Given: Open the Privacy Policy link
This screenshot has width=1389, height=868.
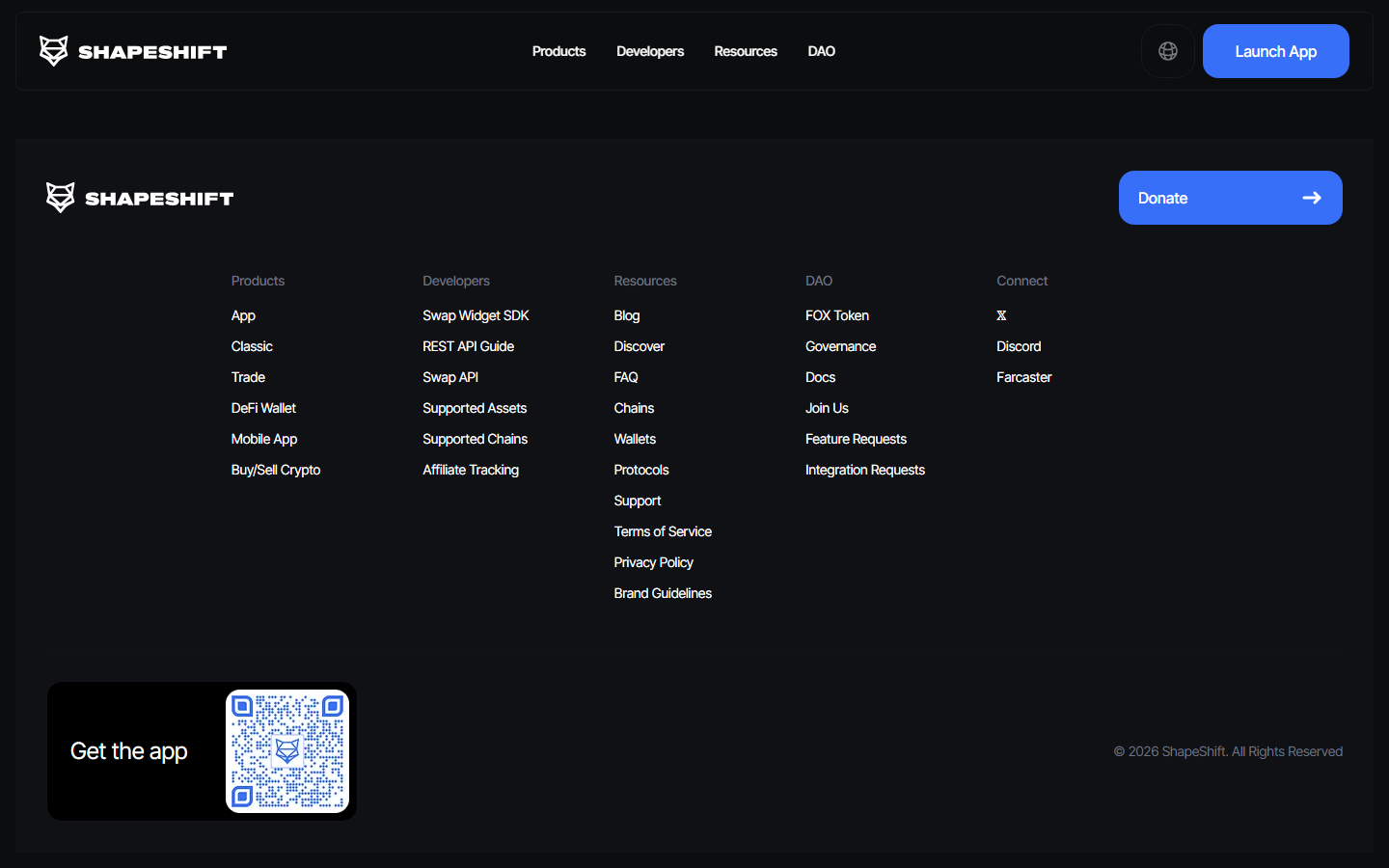Looking at the screenshot, I should [654, 562].
